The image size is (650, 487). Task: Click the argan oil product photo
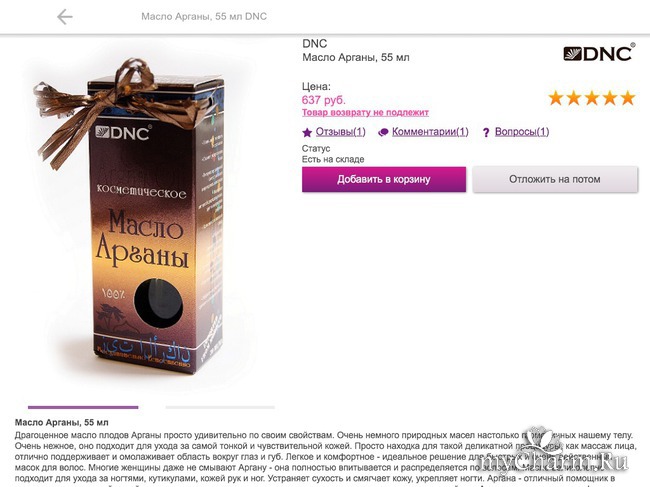coord(131,217)
